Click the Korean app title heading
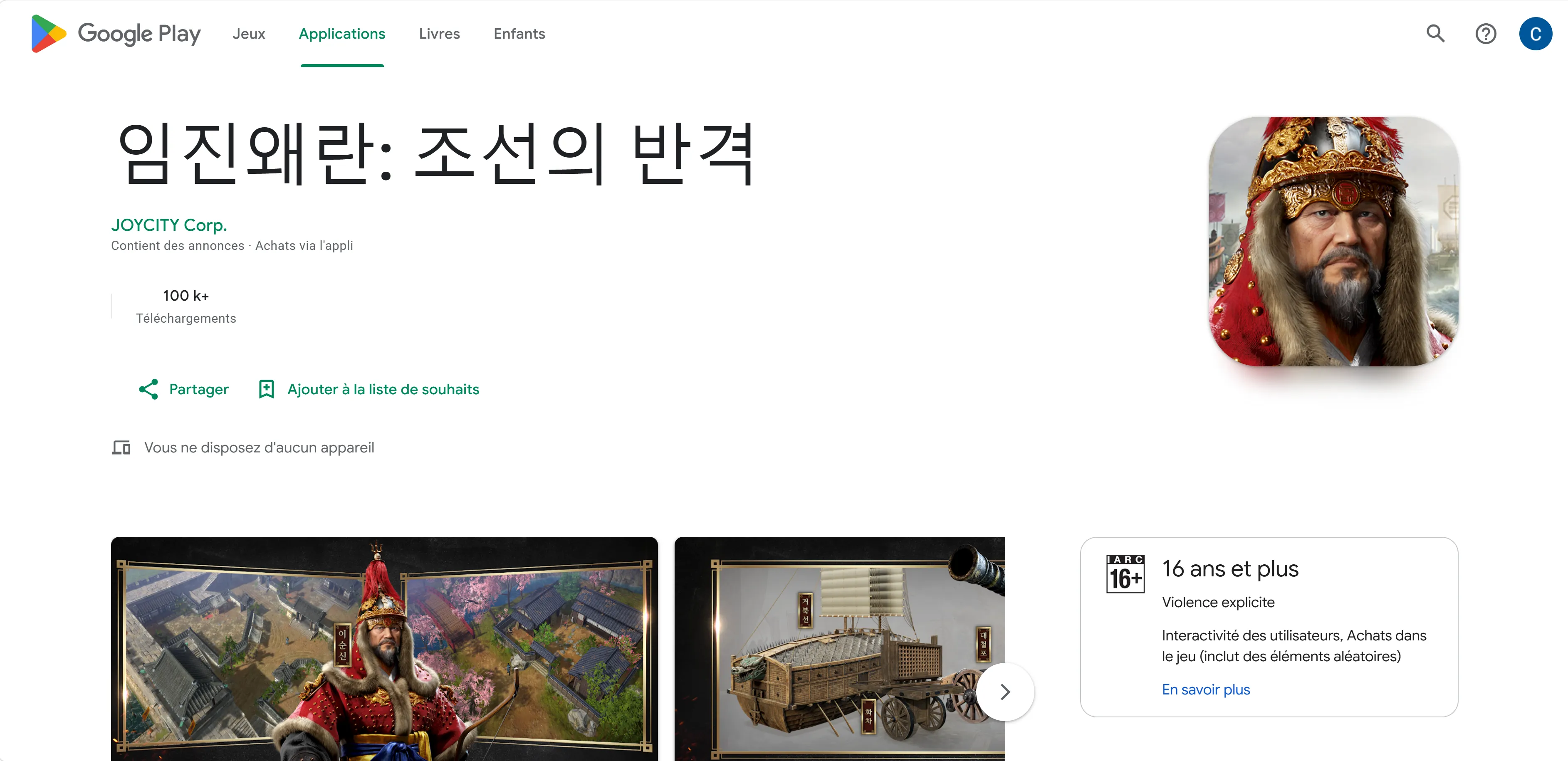Screen dimensions: 1568x761 coord(436,153)
